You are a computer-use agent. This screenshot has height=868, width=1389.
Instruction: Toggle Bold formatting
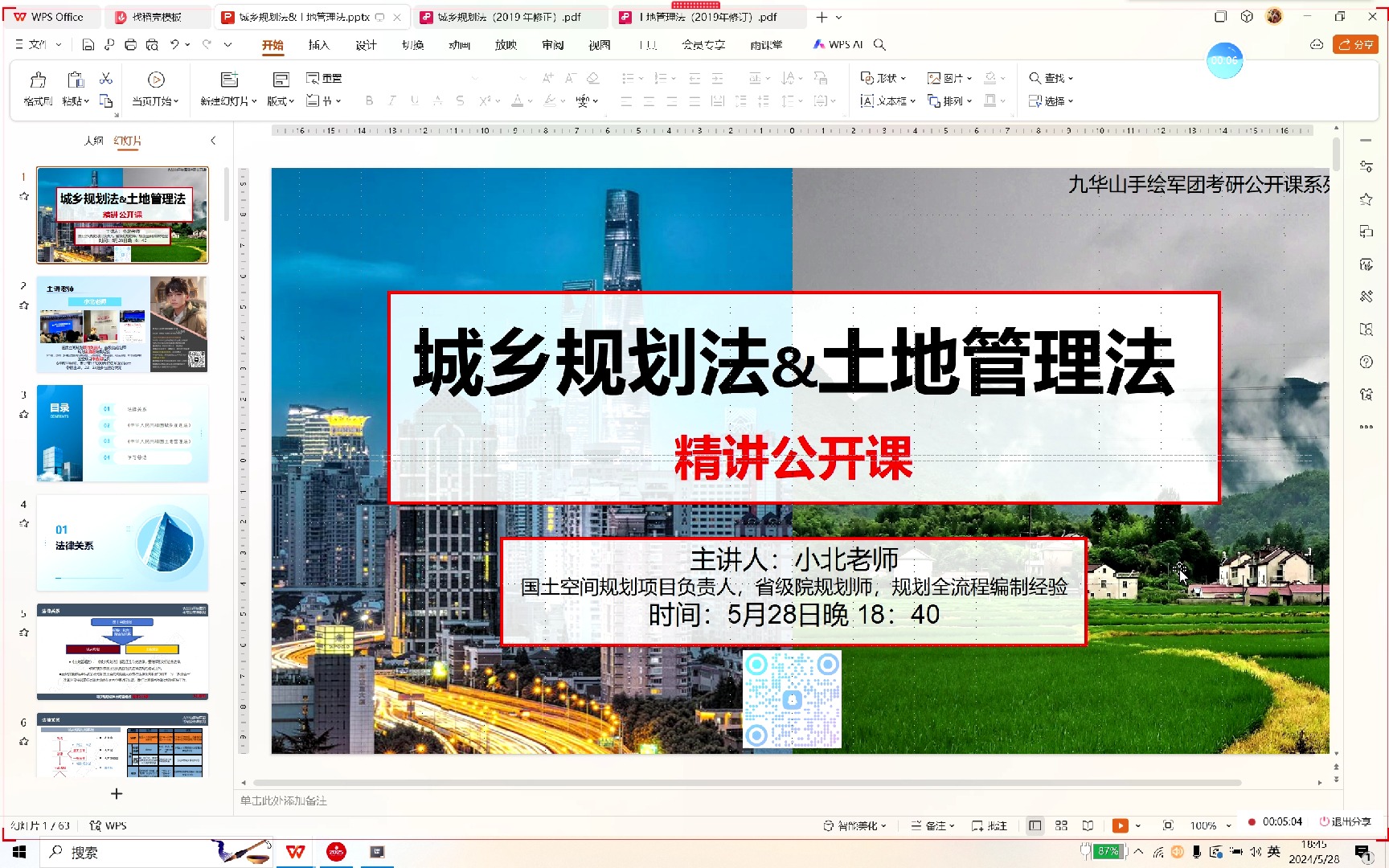click(x=369, y=100)
